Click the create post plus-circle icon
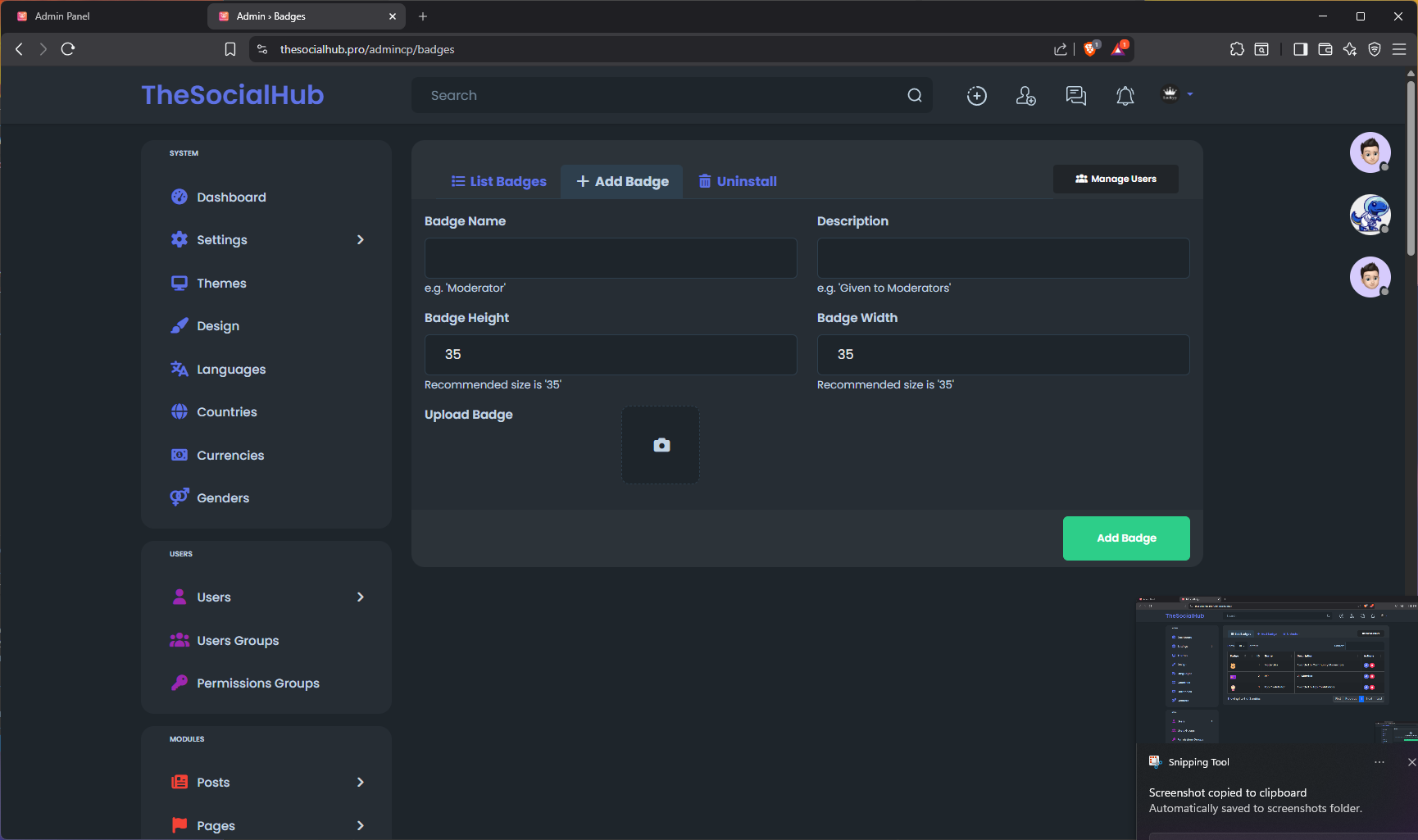 pyautogui.click(x=976, y=96)
